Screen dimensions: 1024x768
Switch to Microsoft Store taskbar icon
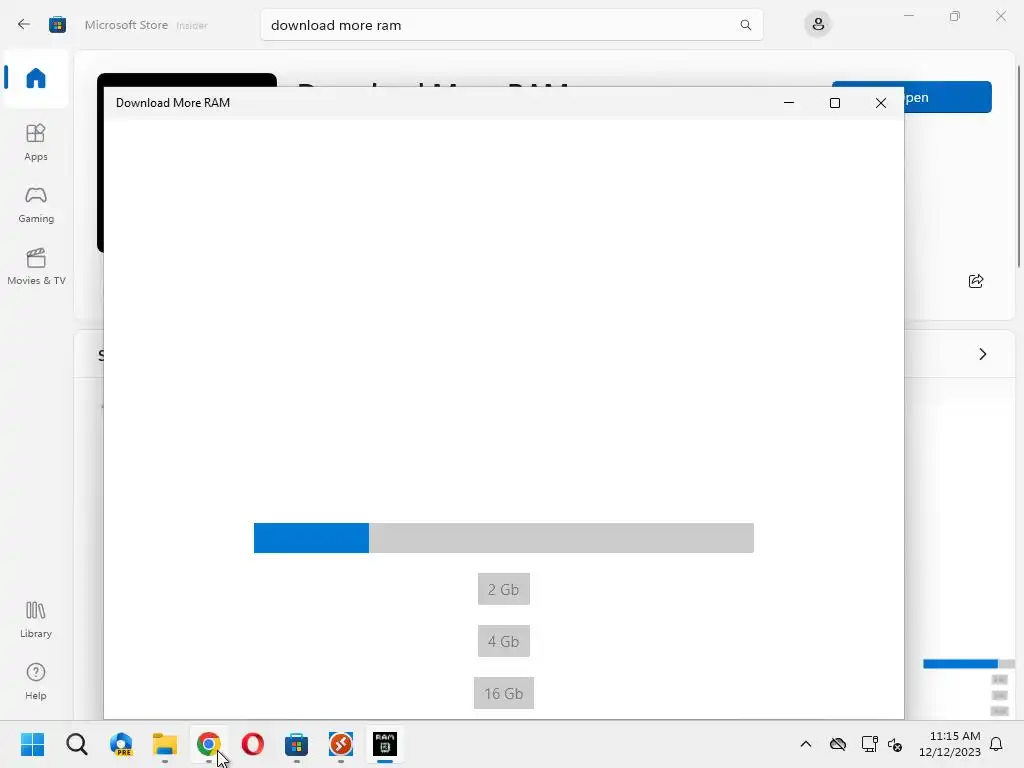[296, 744]
